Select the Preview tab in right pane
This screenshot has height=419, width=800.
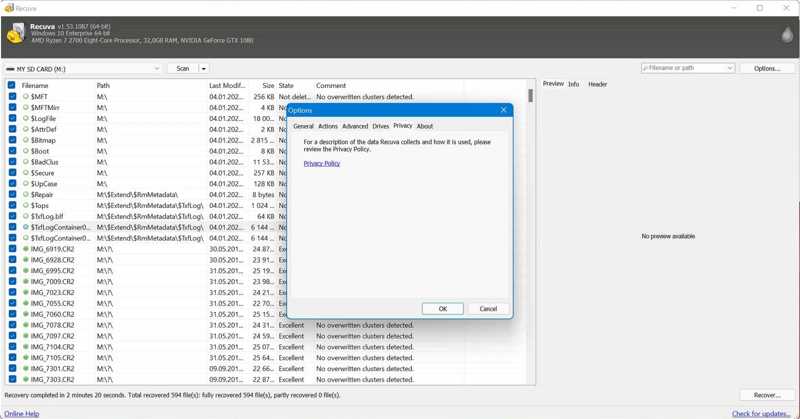[x=553, y=84]
